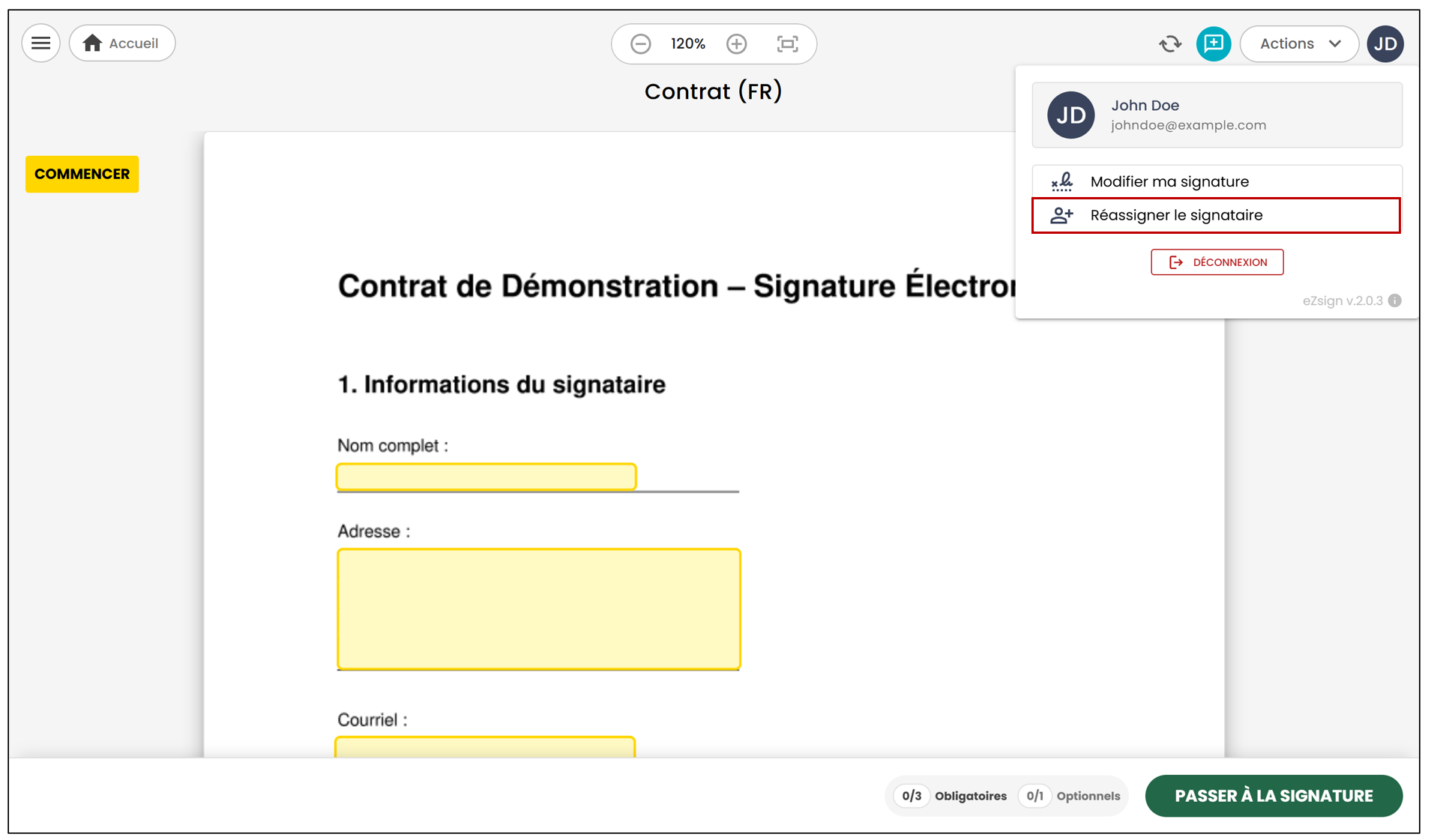The image size is (1431, 840).
Task: Open the add comment icon
Action: [1213, 43]
